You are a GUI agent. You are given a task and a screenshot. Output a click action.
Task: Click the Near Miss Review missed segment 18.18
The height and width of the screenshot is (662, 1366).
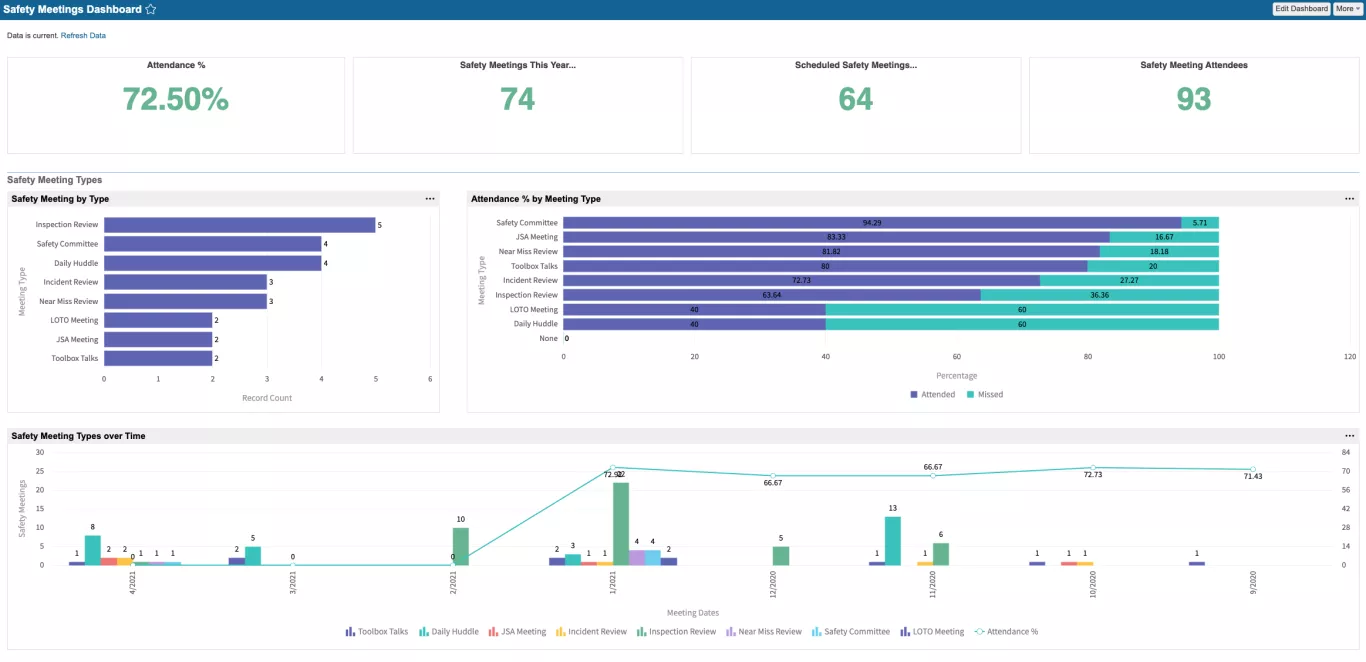tap(1159, 252)
